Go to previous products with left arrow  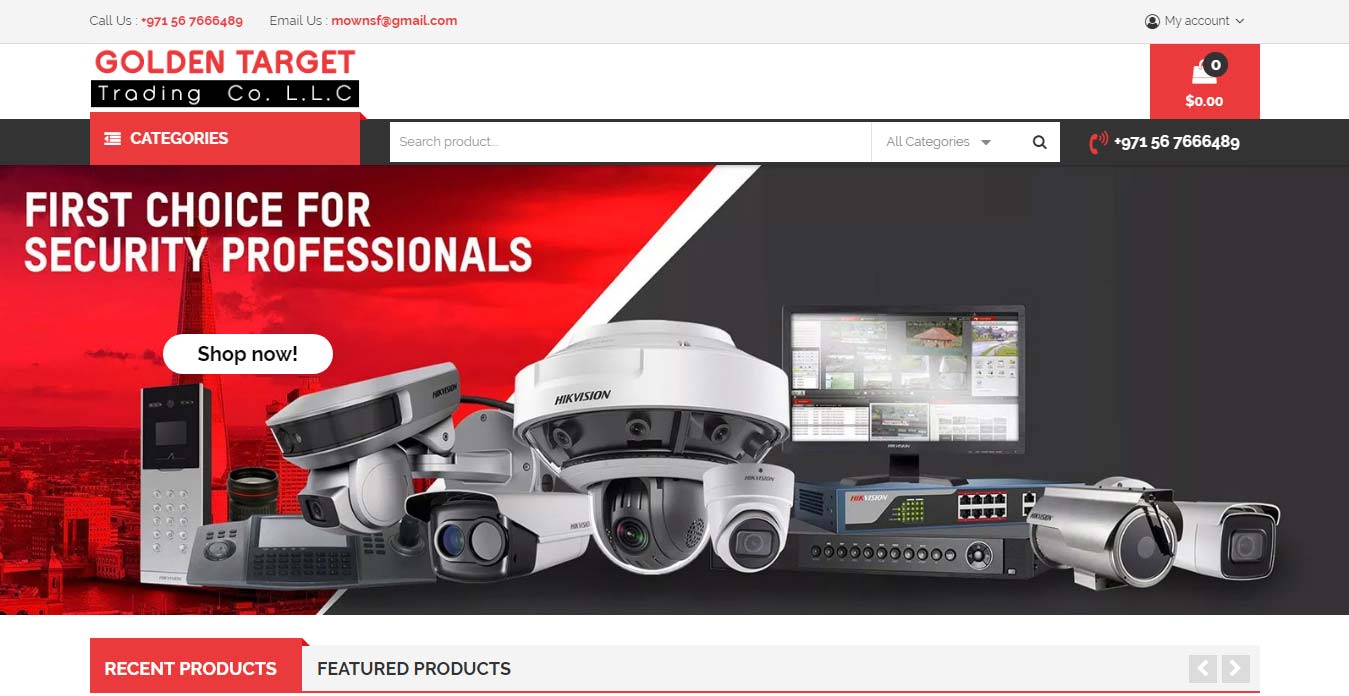pos(1203,668)
